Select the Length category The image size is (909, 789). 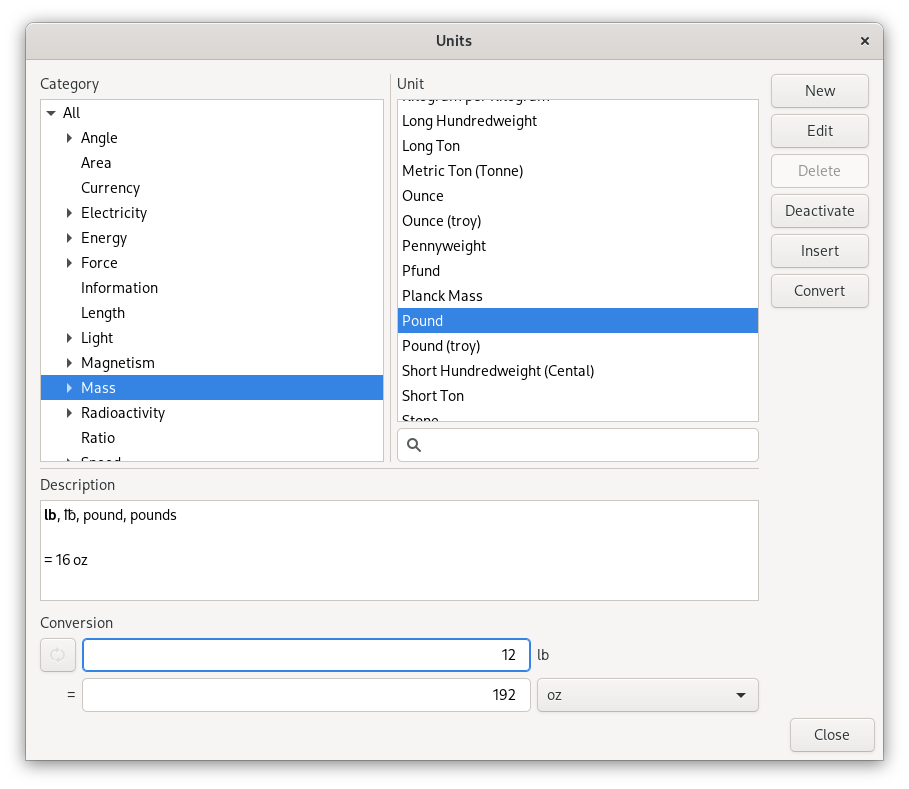(103, 313)
